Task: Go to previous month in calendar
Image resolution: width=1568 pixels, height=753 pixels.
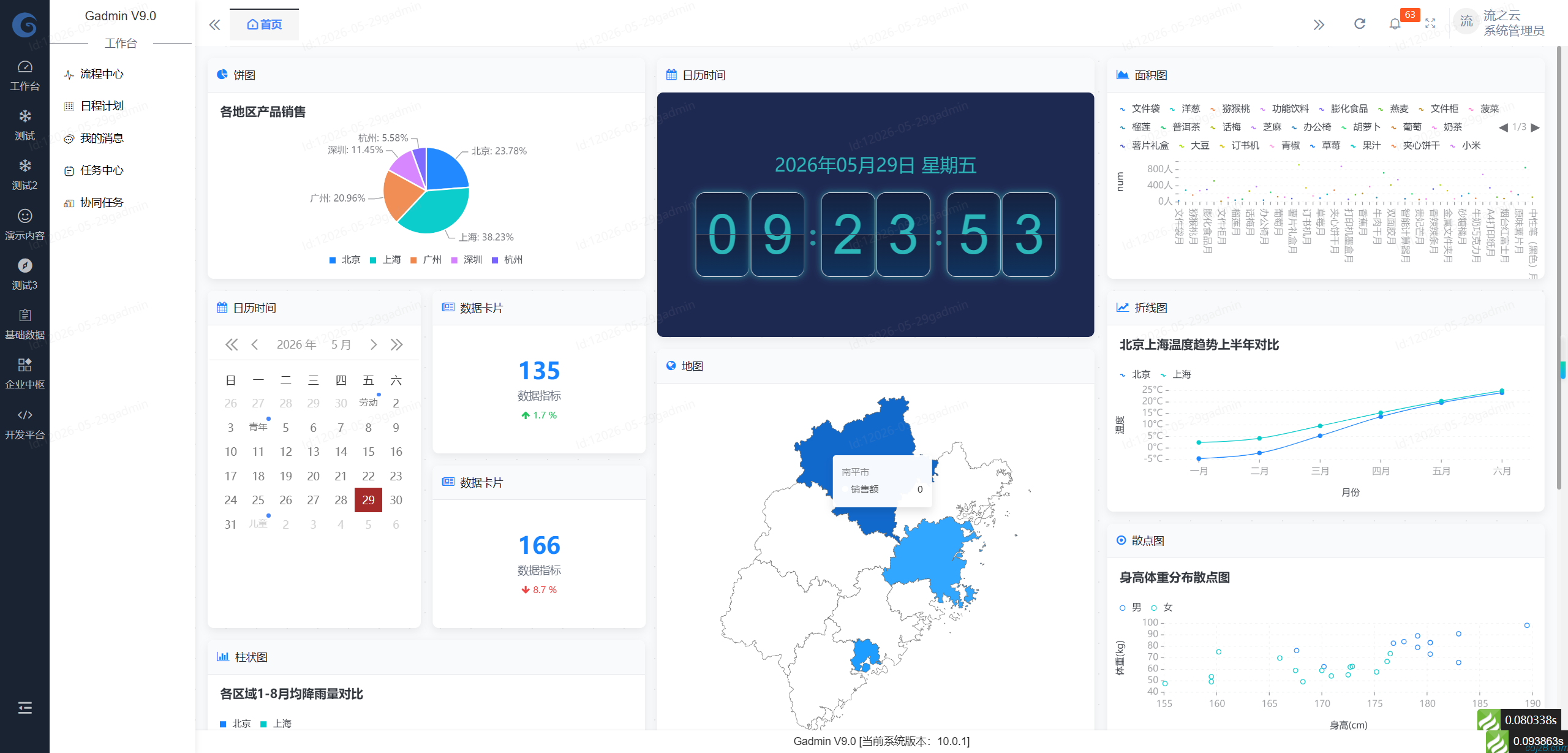Action: 255,344
